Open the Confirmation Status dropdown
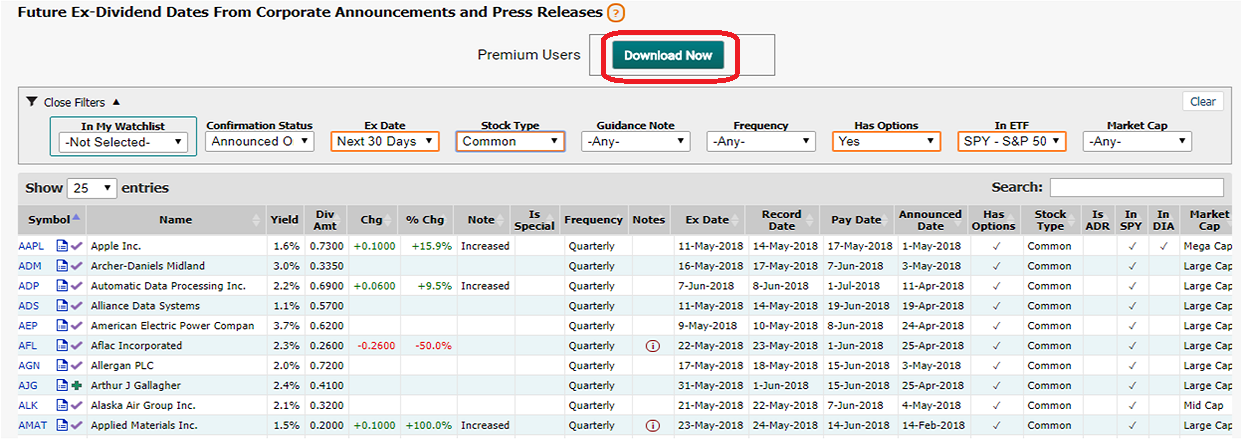 pyautogui.click(x=259, y=142)
